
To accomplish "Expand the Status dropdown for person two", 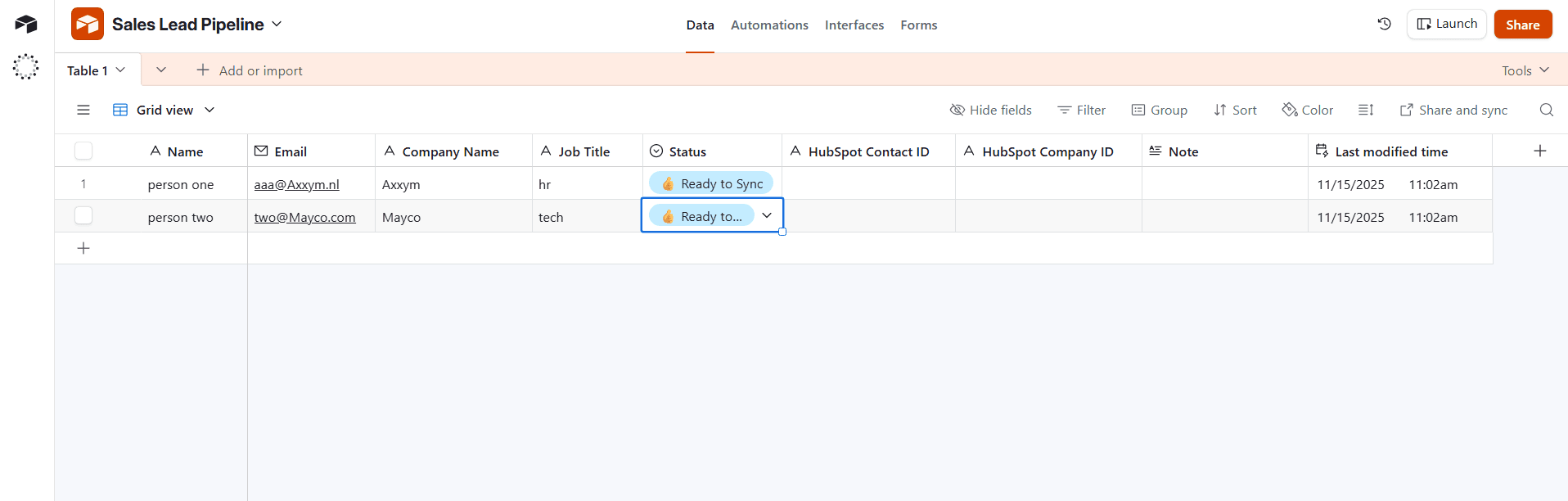I will point(767,215).
